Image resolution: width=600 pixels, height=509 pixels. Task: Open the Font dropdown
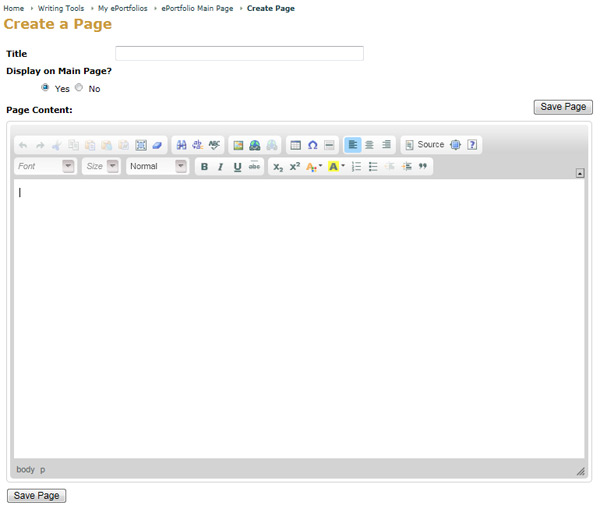pos(46,166)
